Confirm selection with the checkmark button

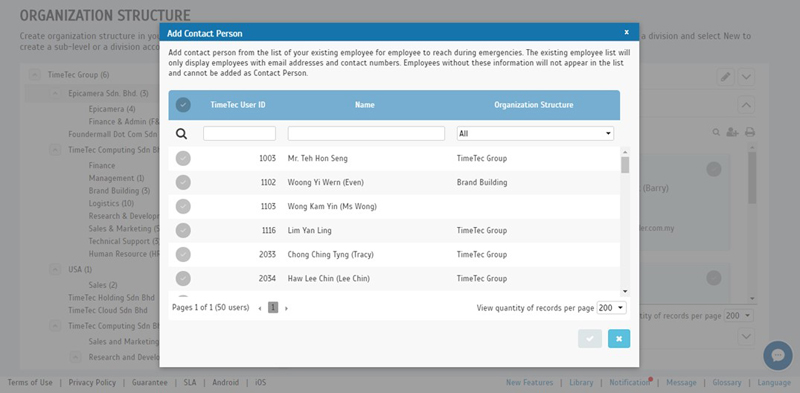coord(590,338)
